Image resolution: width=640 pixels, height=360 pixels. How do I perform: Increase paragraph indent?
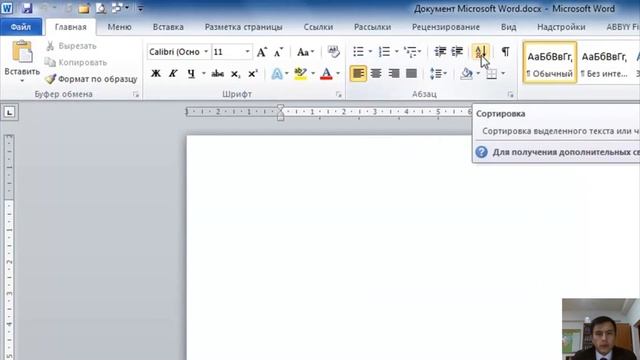pos(457,51)
